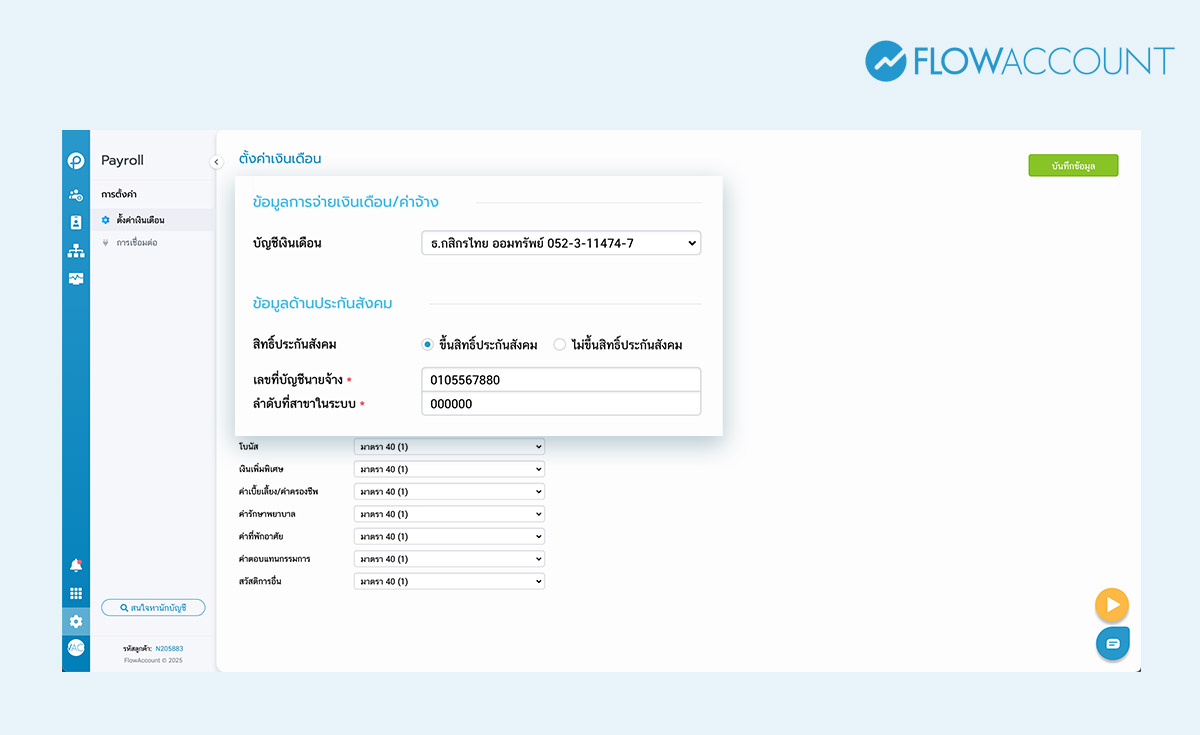
Task: Open the monitor report icon in sidebar
Action: tap(76, 279)
